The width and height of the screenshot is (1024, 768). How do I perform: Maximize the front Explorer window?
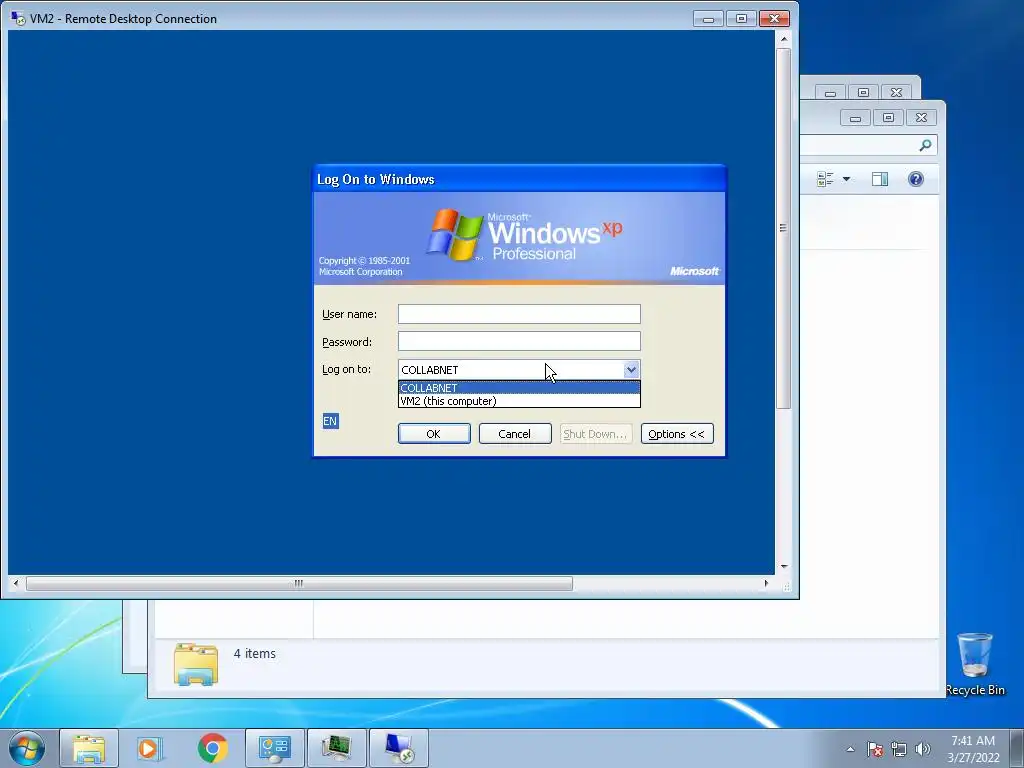[x=888, y=118]
